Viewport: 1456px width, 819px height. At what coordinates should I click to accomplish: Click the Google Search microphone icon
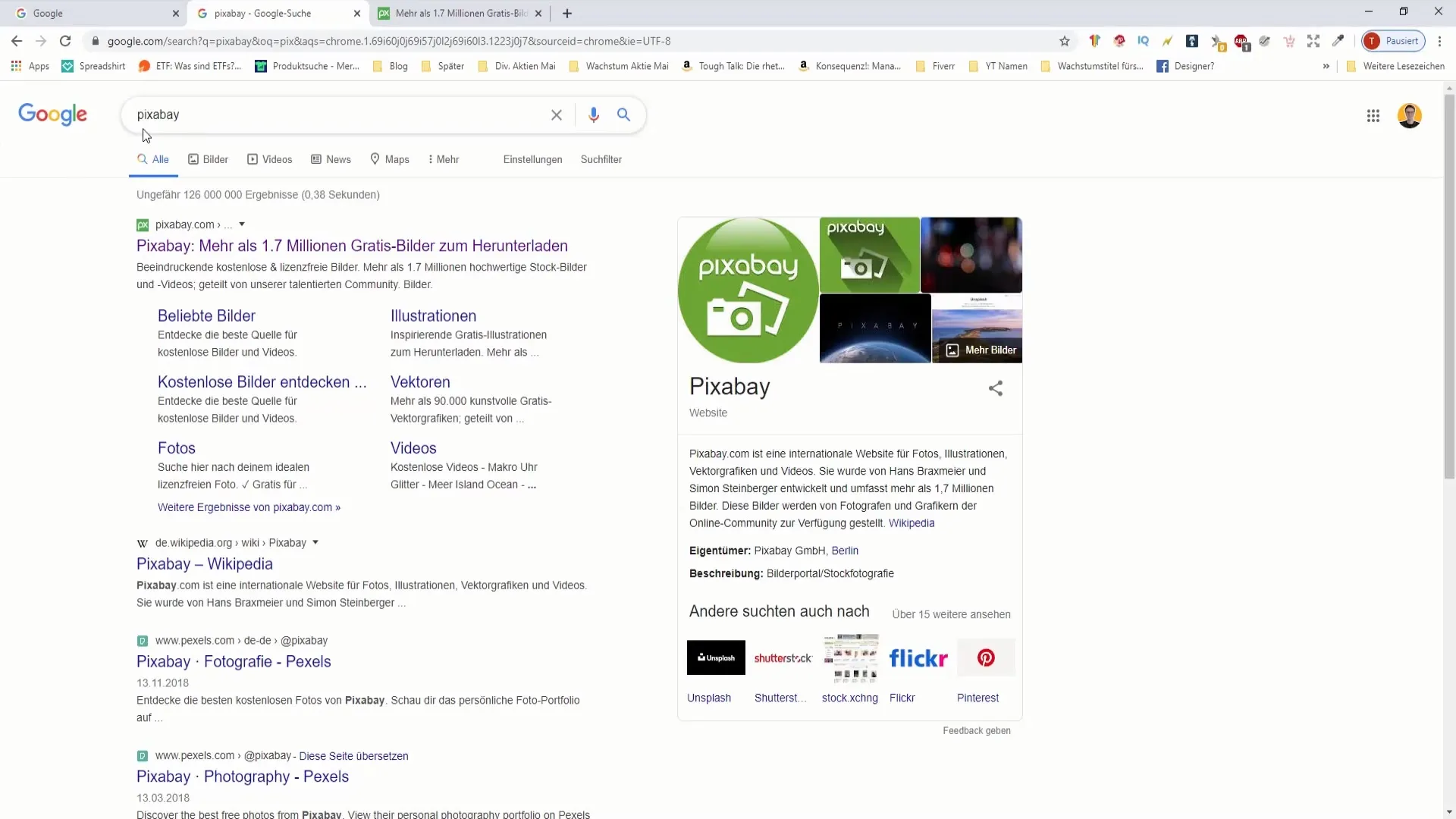[593, 114]
